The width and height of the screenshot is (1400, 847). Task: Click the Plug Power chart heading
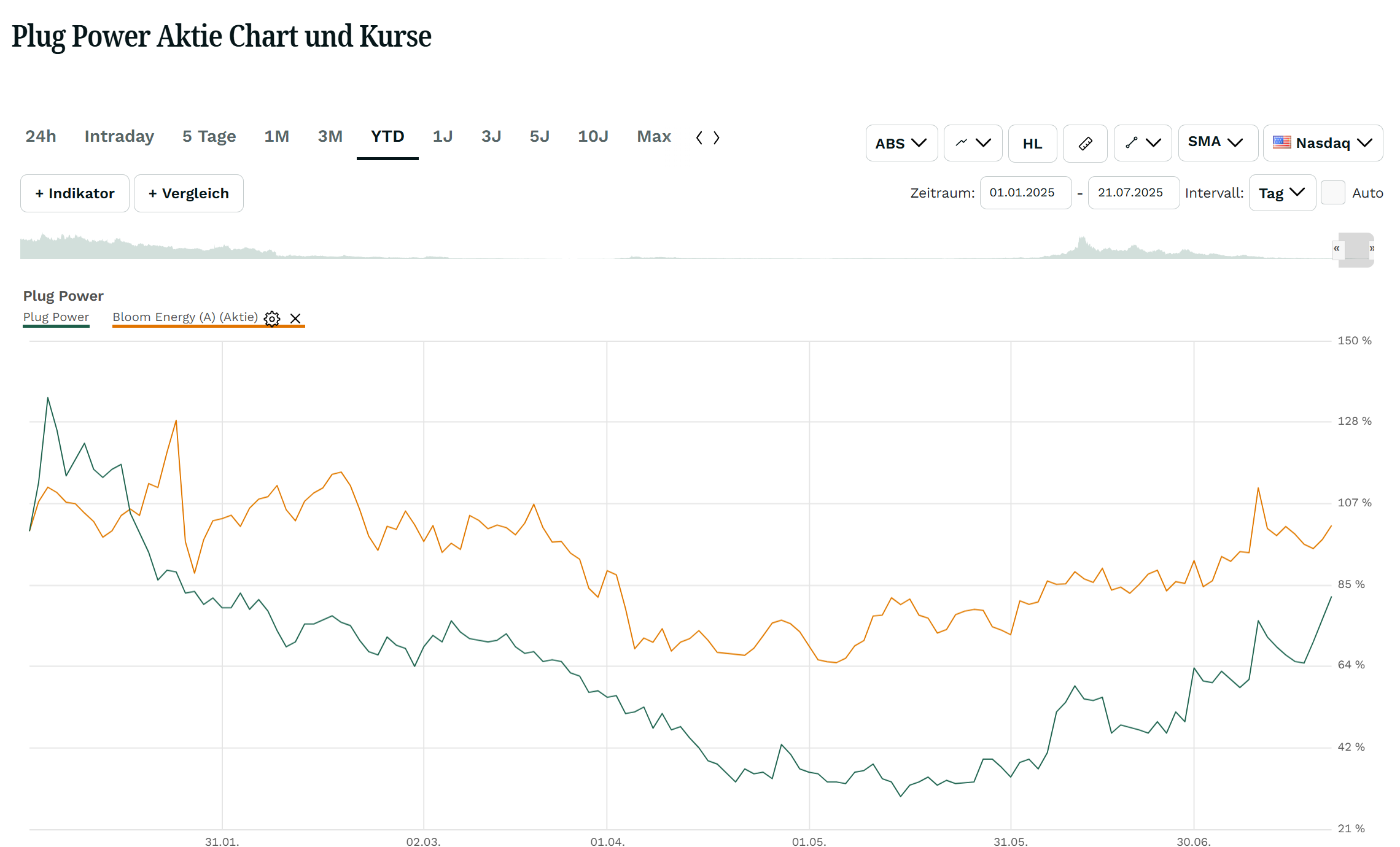point(63,296)
